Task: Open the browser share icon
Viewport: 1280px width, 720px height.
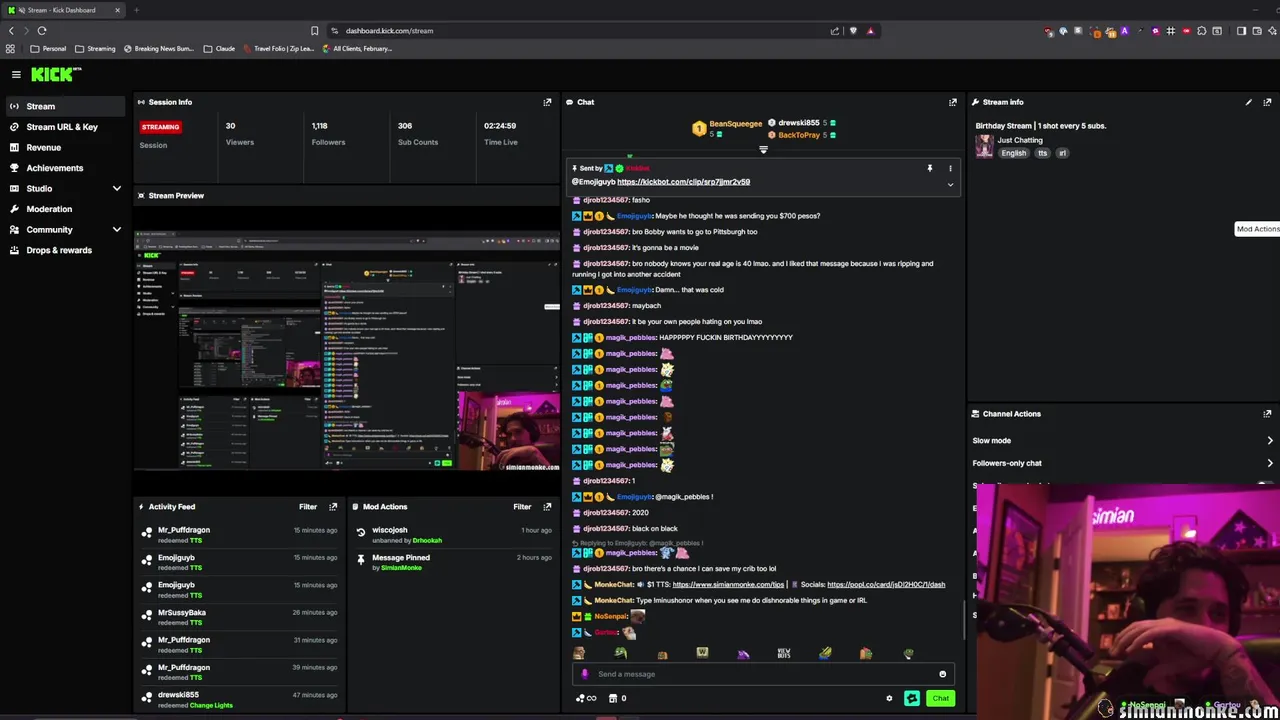Action: pos(835,31)
